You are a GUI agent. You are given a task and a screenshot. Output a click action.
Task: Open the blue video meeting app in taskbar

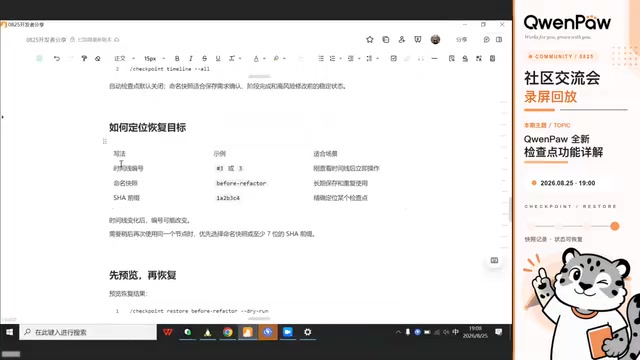tap(288, 332)
